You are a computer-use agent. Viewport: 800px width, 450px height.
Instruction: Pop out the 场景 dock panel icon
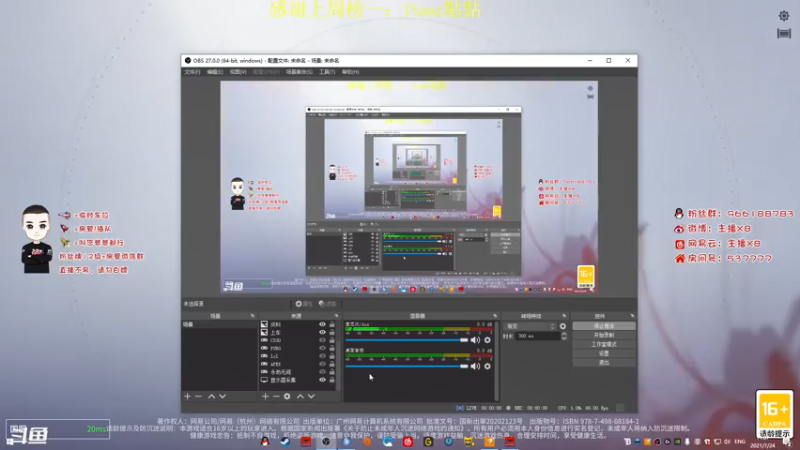tap(252, 316)
